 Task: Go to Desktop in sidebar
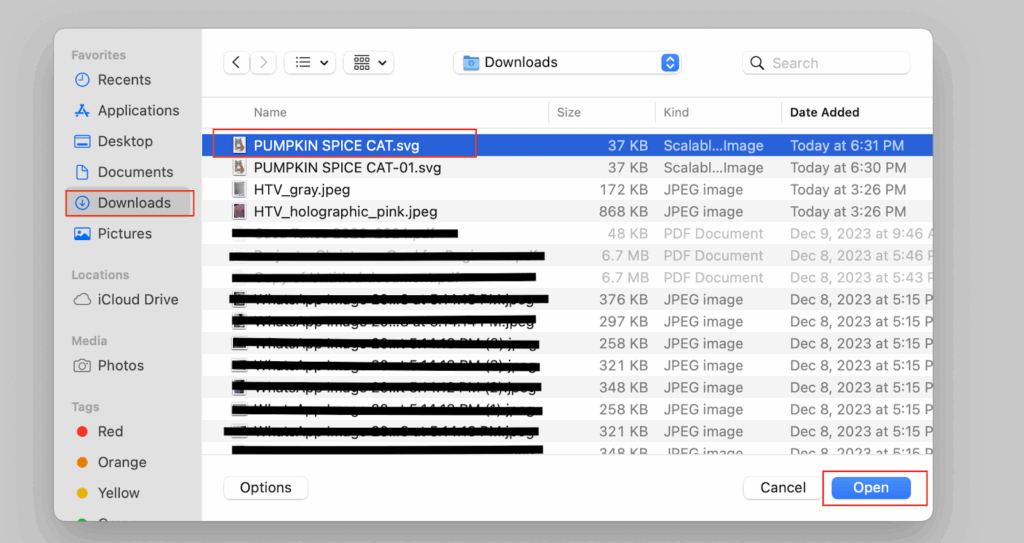125,142
